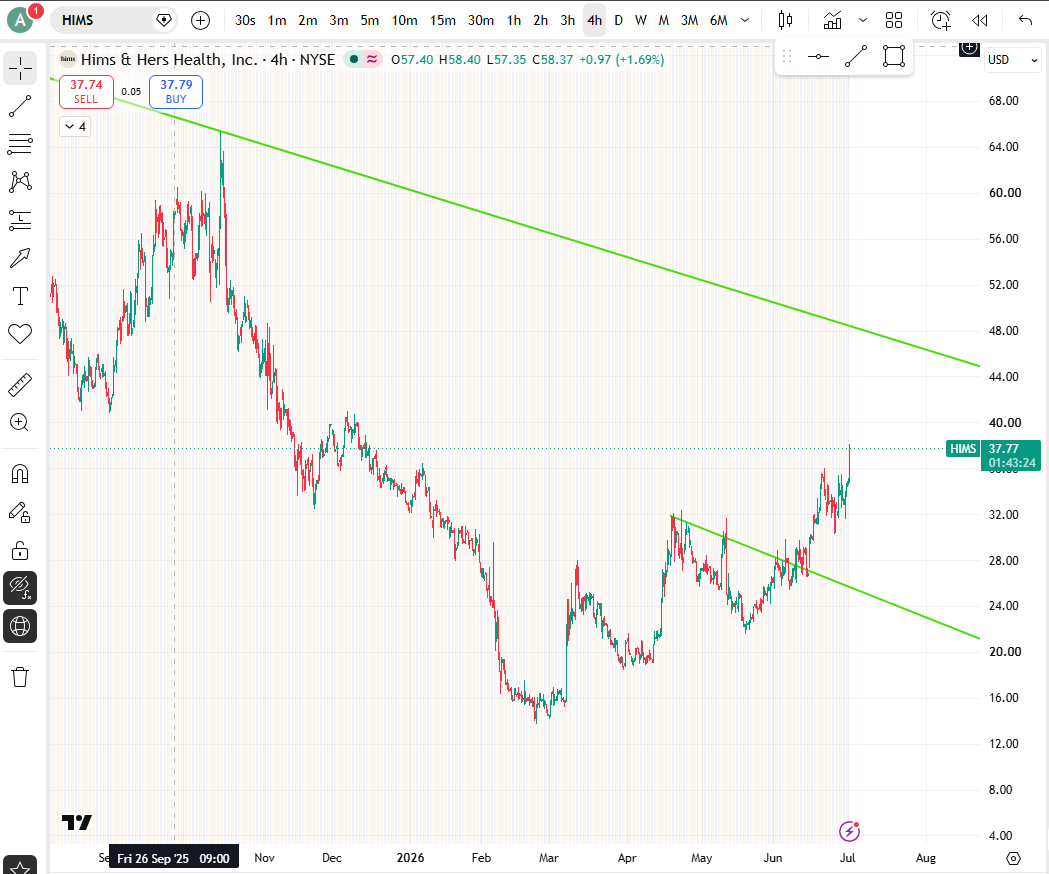Viewport: 1049px width, 874px height.
Task: Click the market status indicator dot
Action: (354, 60)
